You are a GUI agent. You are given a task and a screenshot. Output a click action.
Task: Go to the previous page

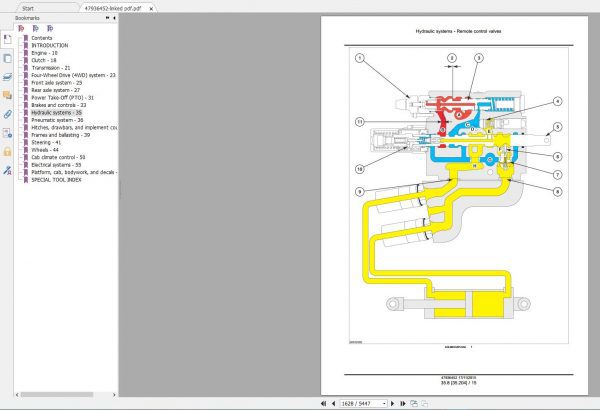(x=333, y=403)
